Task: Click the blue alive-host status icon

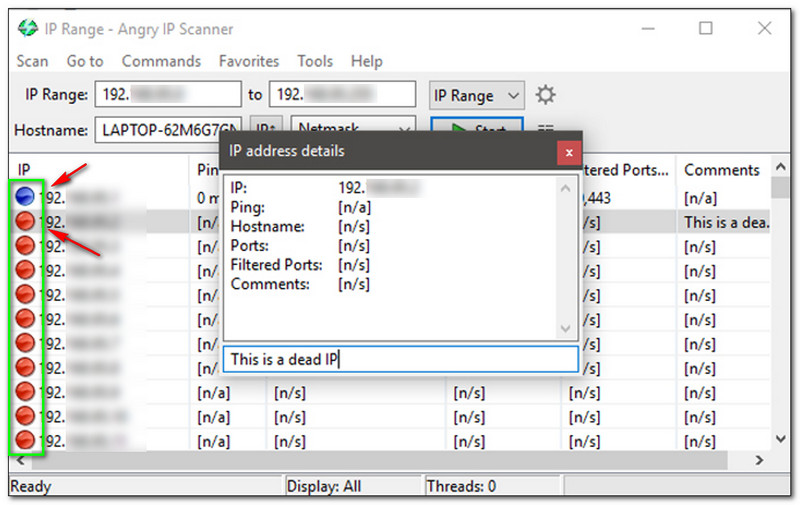Action: (x=26, y=198)
